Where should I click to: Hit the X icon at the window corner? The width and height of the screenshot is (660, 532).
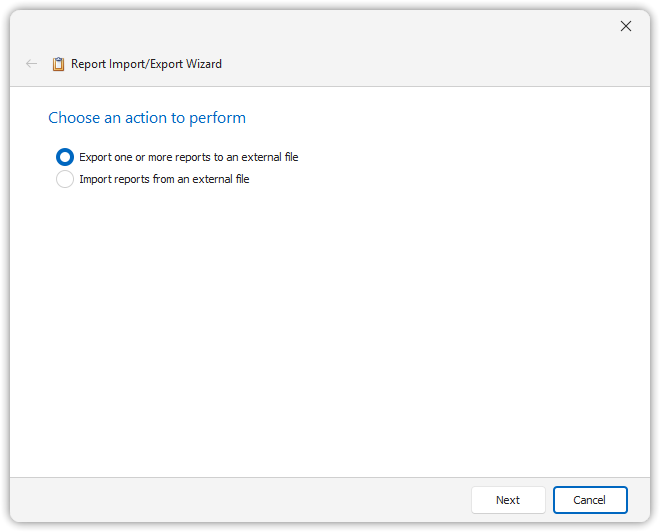tap(626, 26)
